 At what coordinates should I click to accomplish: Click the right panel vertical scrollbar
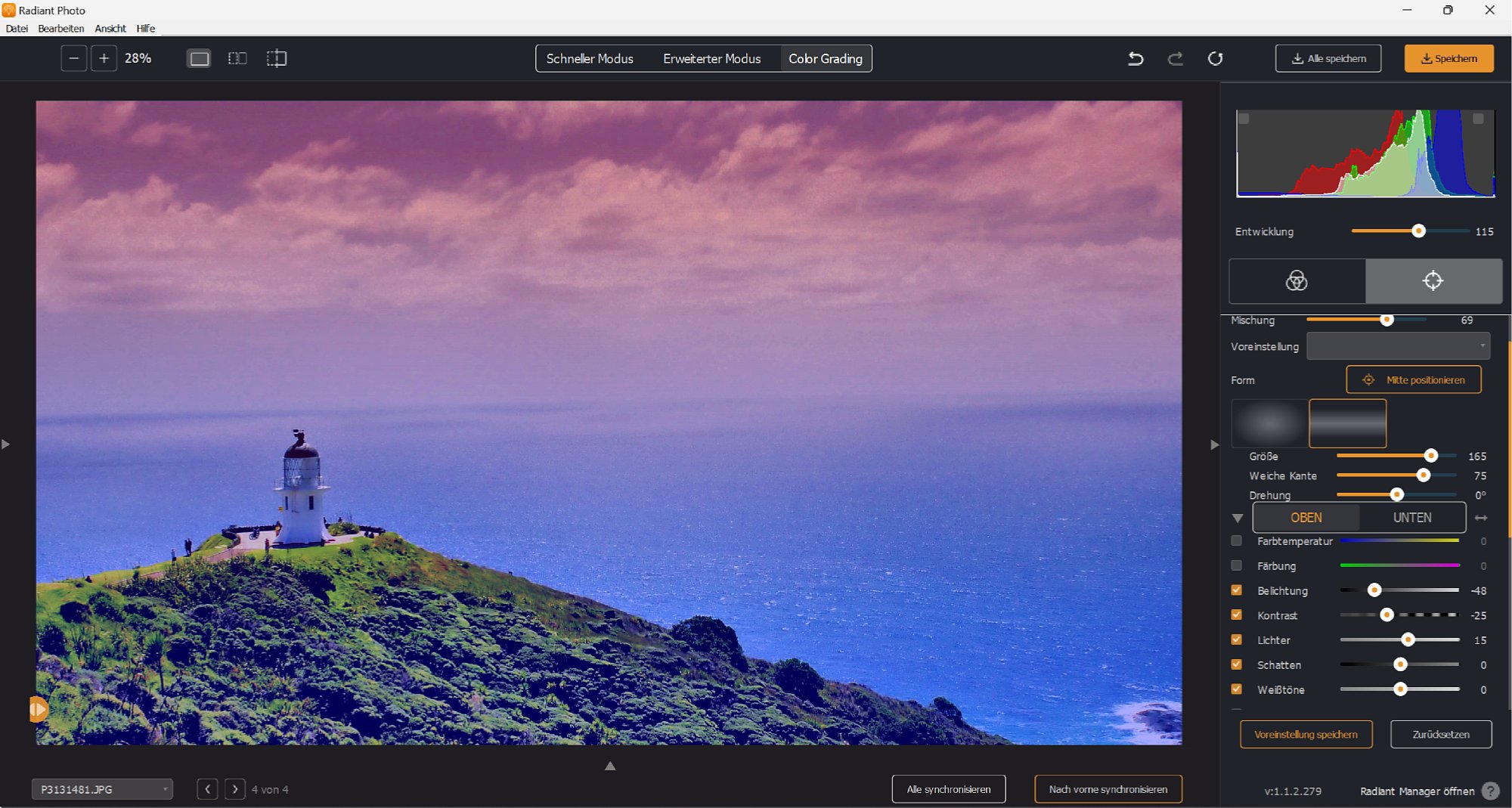click(x=1509, y=438)
